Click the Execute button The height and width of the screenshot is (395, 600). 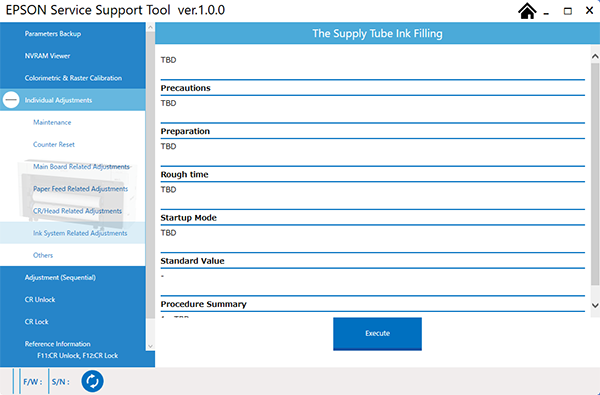[x=377, y=334]
